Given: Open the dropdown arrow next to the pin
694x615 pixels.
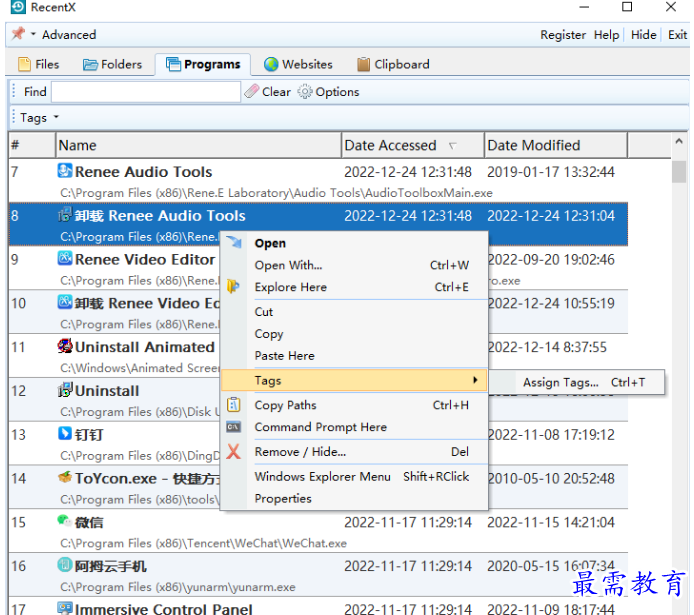Looking at the screenshot, I should click(x=33, y=34).
